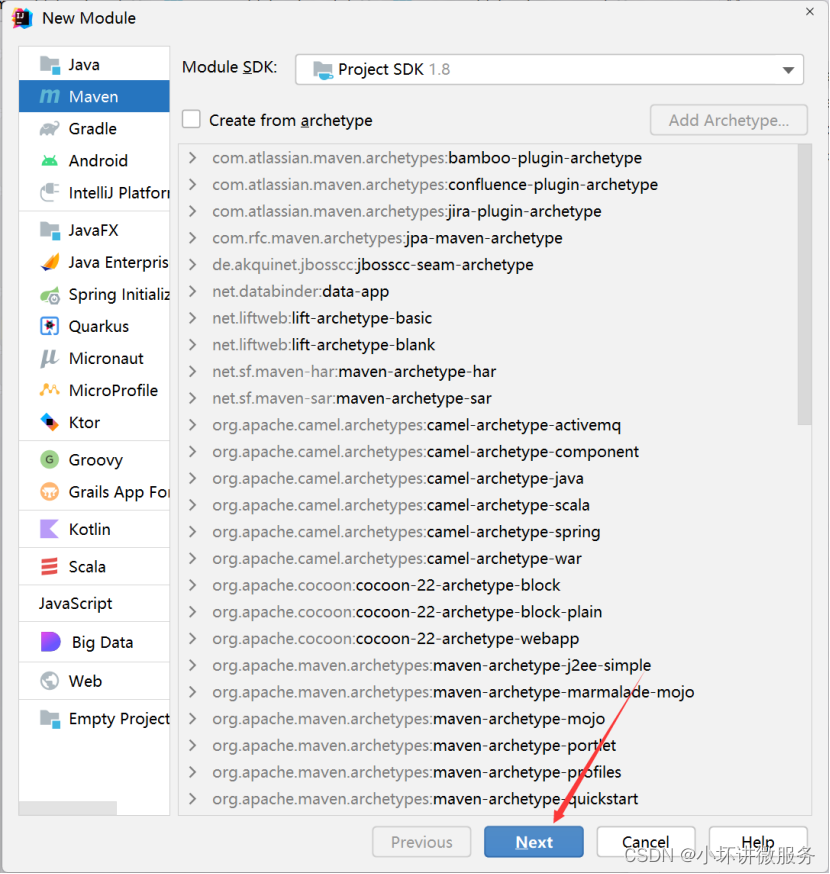830x874 pixels.
Task: Select maven-archetype-mojo row
Action: coord(488,719)
